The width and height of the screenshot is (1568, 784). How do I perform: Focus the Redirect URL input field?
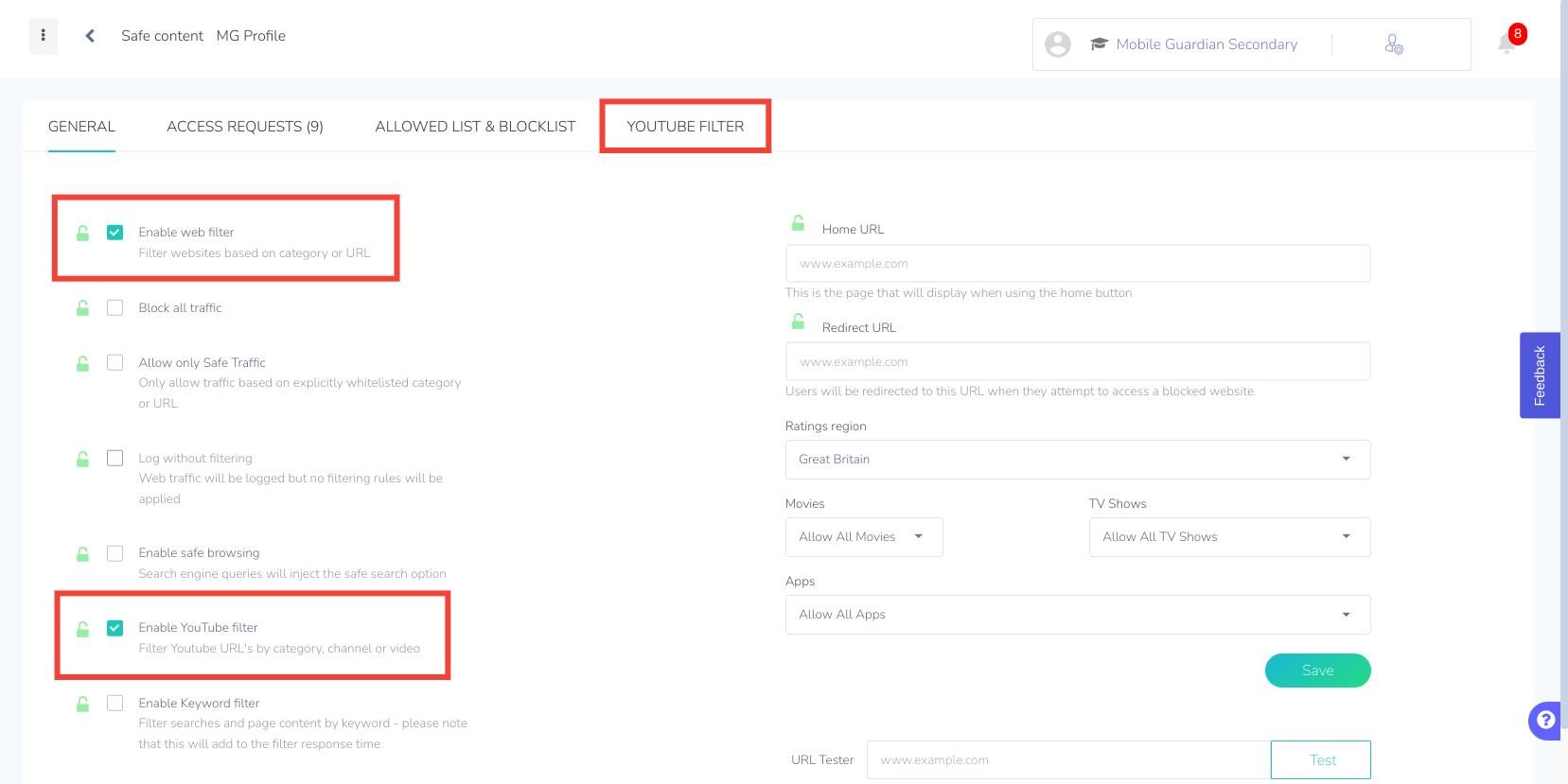pyautogui.click(x=1078, y=362)
